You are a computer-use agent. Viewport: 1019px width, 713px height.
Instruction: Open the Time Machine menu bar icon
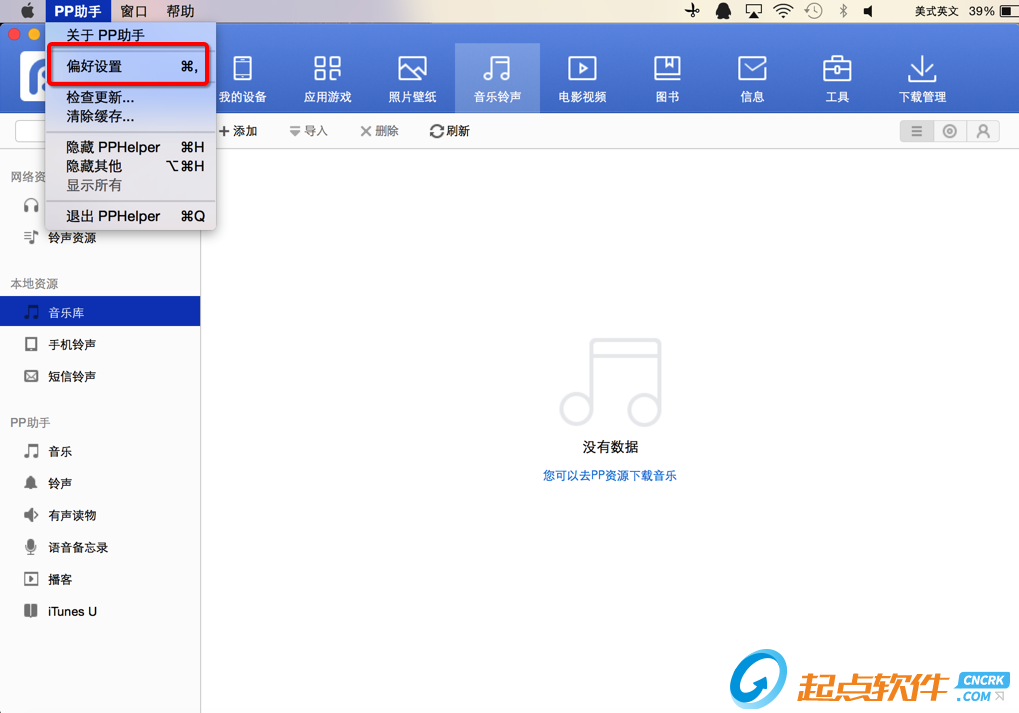click(x=814, y=11)
